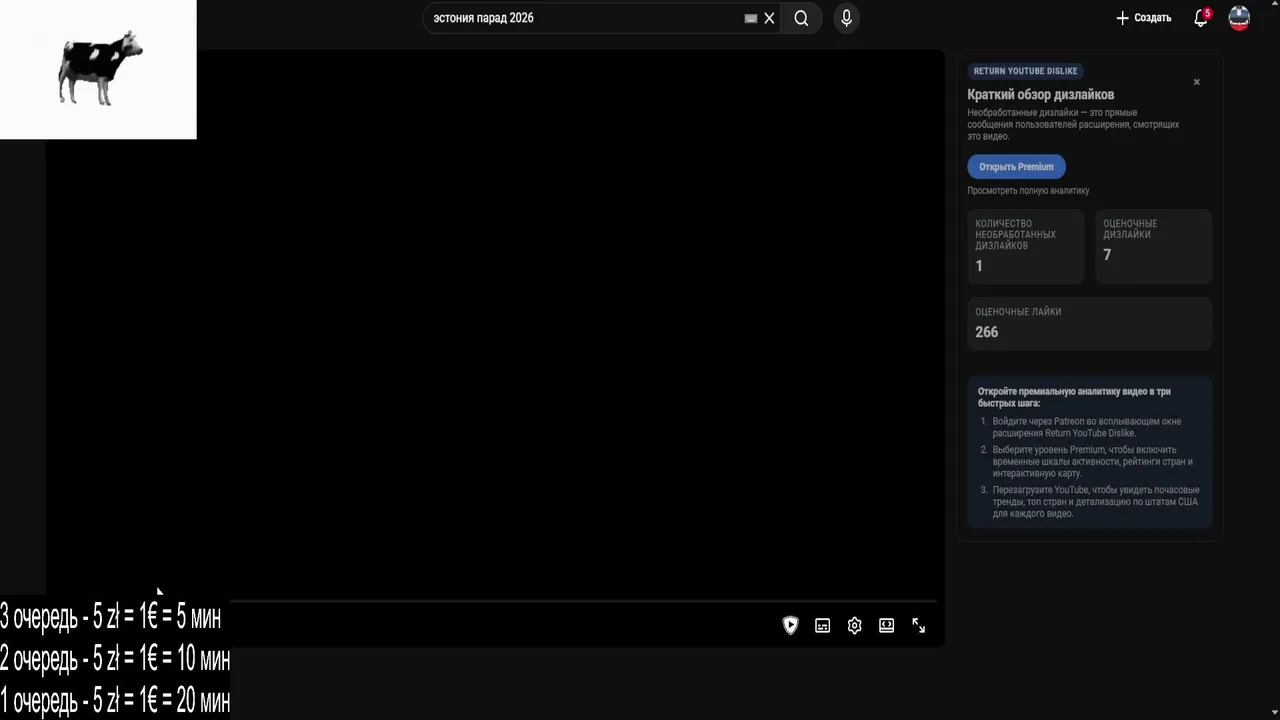Screen dimensions: 1280x720
Task: Close the Return YouTube Dislike panel
Action: pyautogui.click(x=1196, y=82)
